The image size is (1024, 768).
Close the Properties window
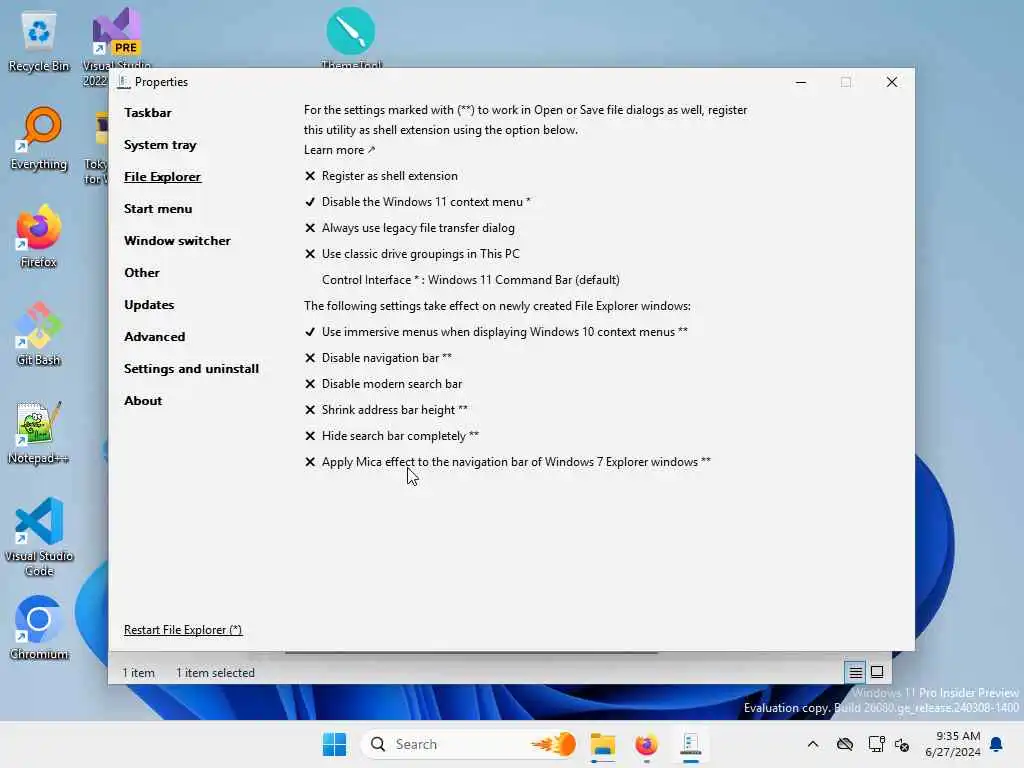pos(891,82)
